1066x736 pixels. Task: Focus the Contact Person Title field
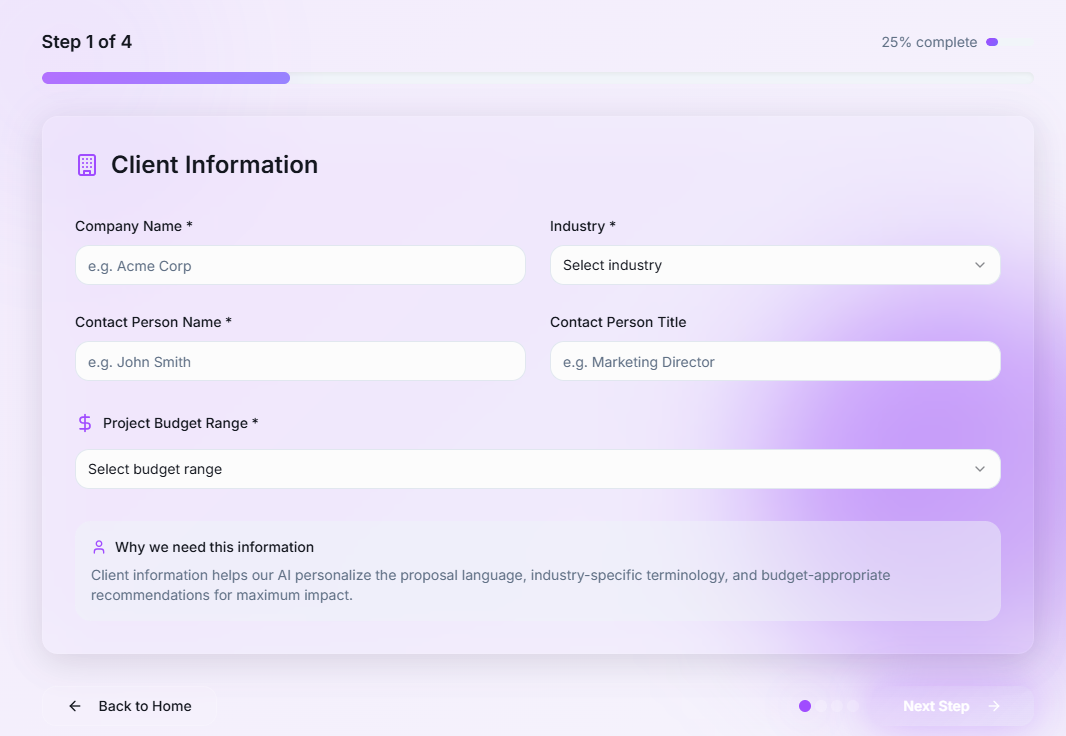click(x=775, y=361)
